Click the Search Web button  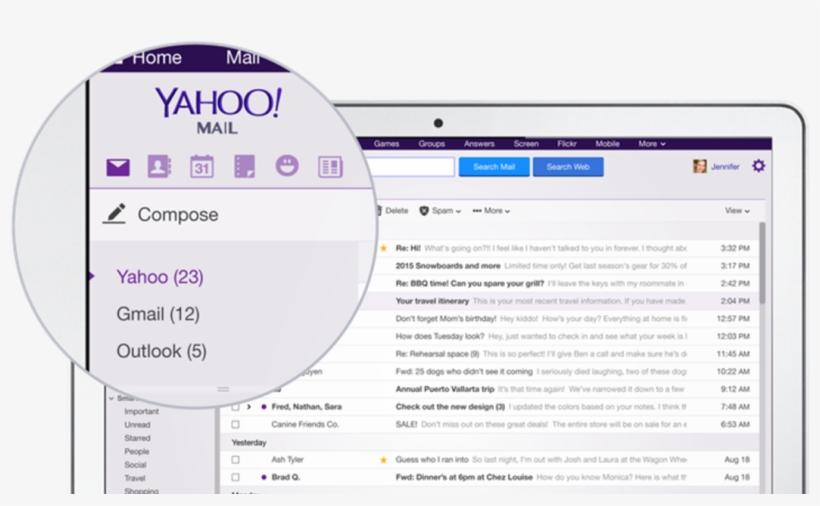coord(568,167)
